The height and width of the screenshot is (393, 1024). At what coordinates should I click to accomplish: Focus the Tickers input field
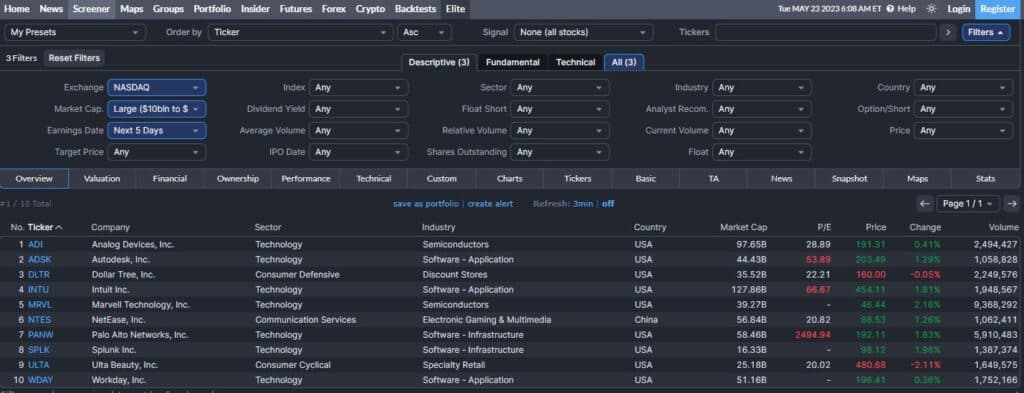[825, 32]
